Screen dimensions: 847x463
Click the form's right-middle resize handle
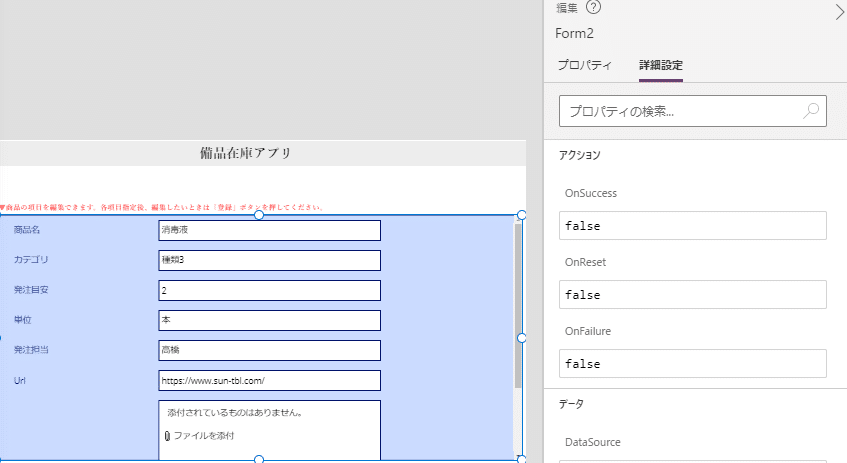522,338
